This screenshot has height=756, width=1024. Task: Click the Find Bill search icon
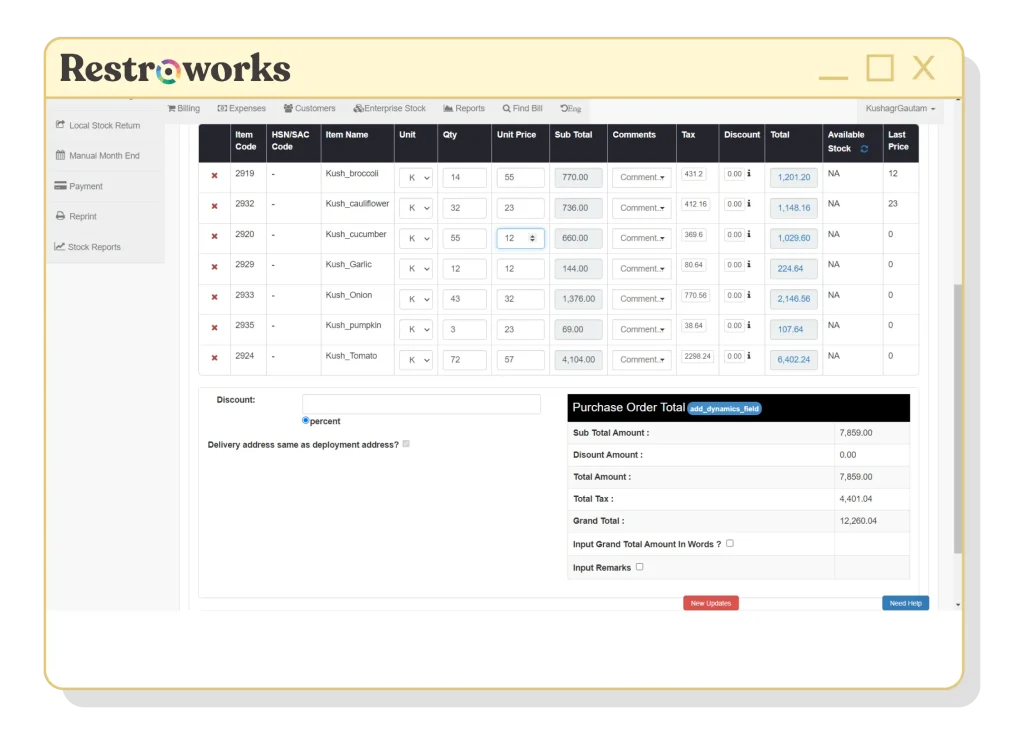(x=509, y=108)
